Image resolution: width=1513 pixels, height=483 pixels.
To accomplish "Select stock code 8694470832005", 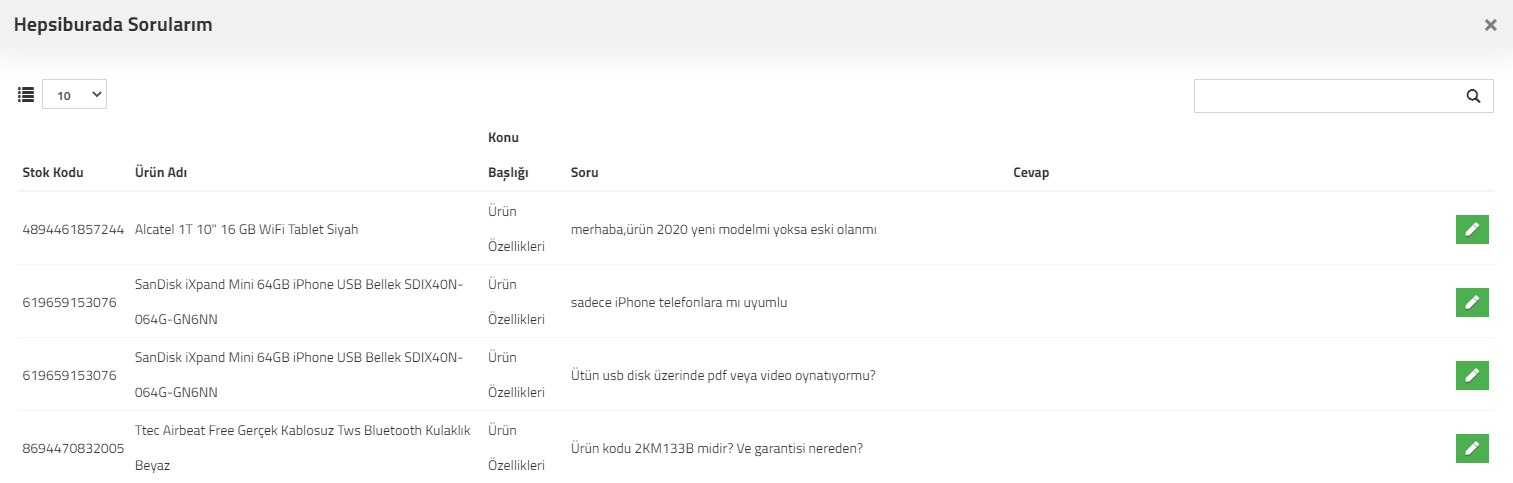I will click(x=73, y=448).
